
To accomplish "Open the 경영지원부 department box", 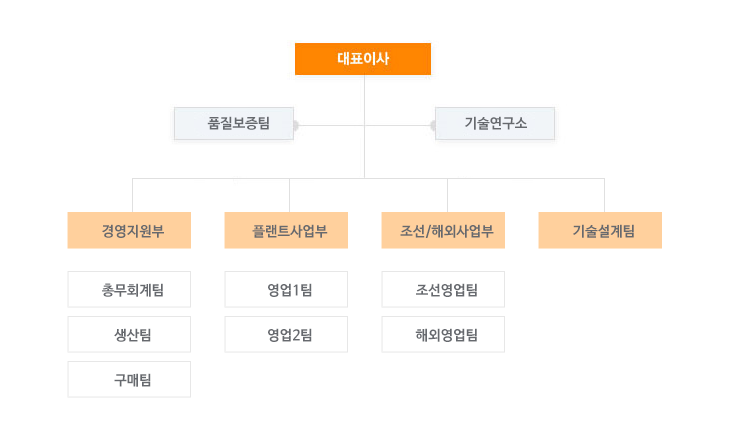I will click(x=129, y=230).
